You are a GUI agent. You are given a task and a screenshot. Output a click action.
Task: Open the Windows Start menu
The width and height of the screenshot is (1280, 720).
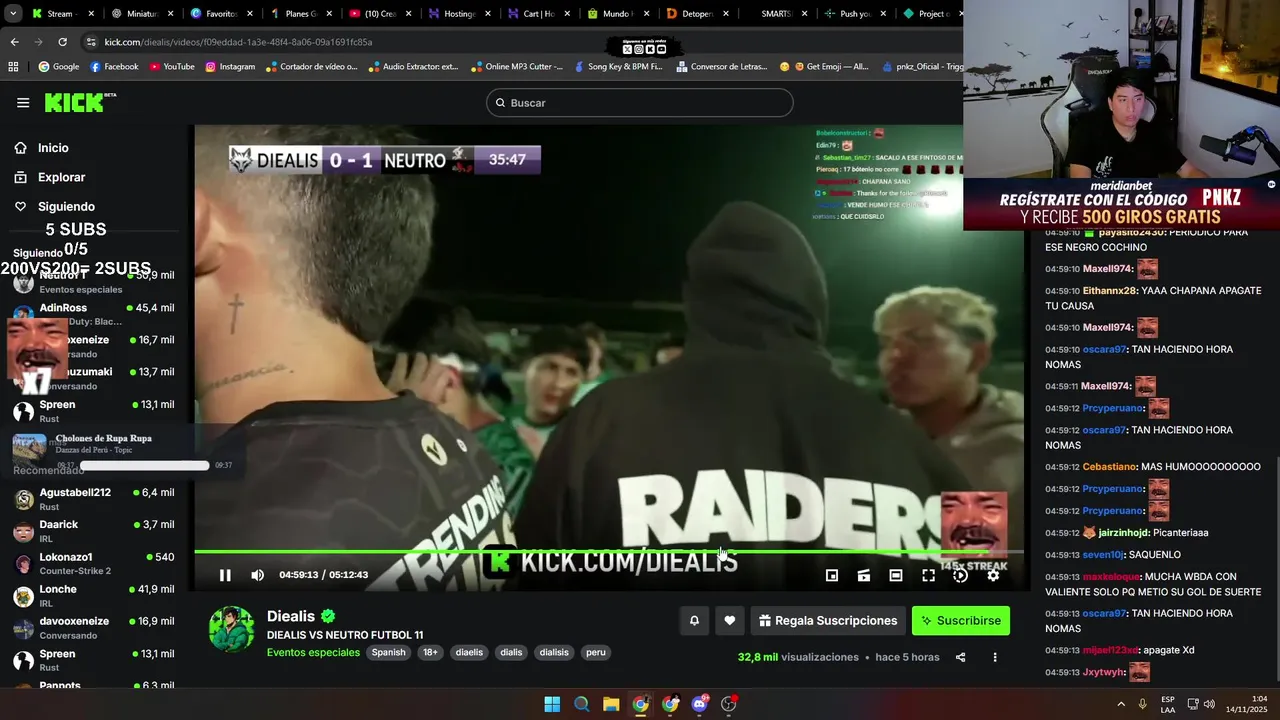pos(552,704)
